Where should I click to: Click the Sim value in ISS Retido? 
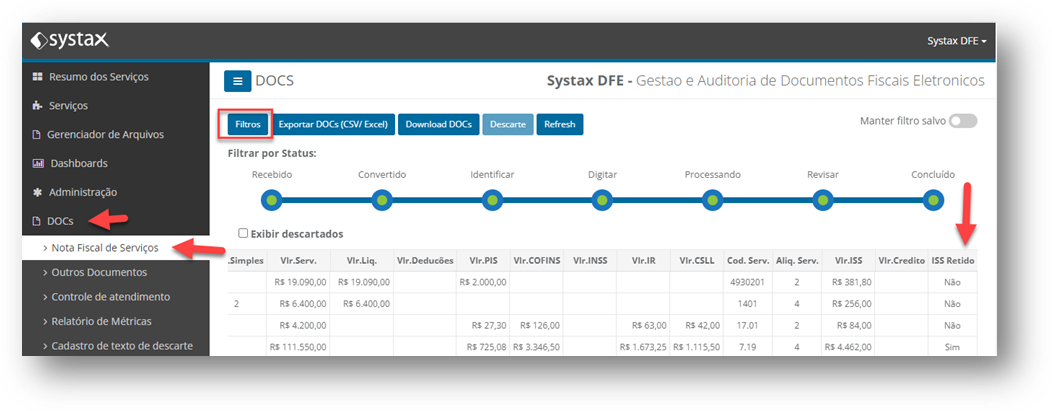(953, 347)
